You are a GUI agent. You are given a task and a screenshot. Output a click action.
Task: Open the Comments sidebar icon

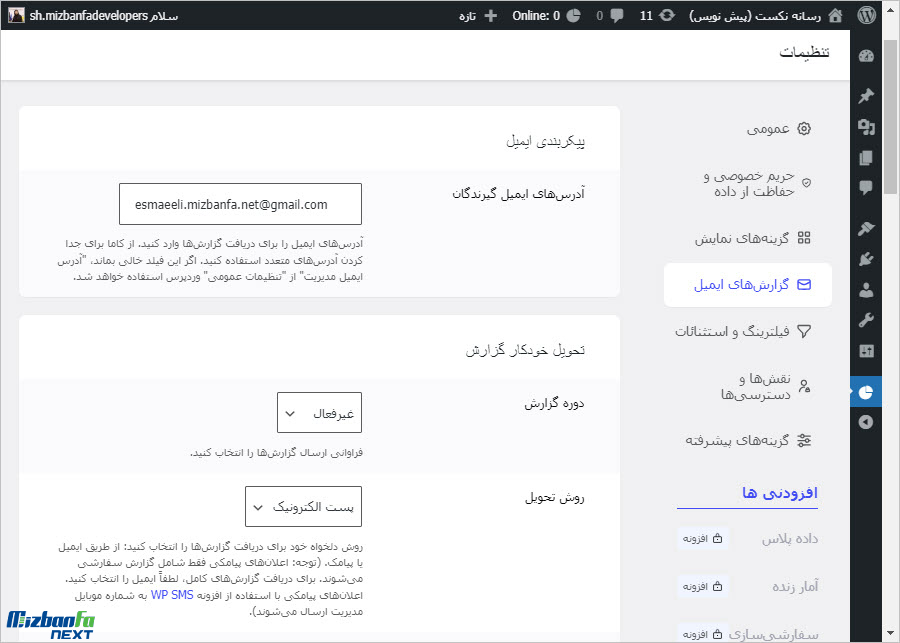click(x=866, y=188)
